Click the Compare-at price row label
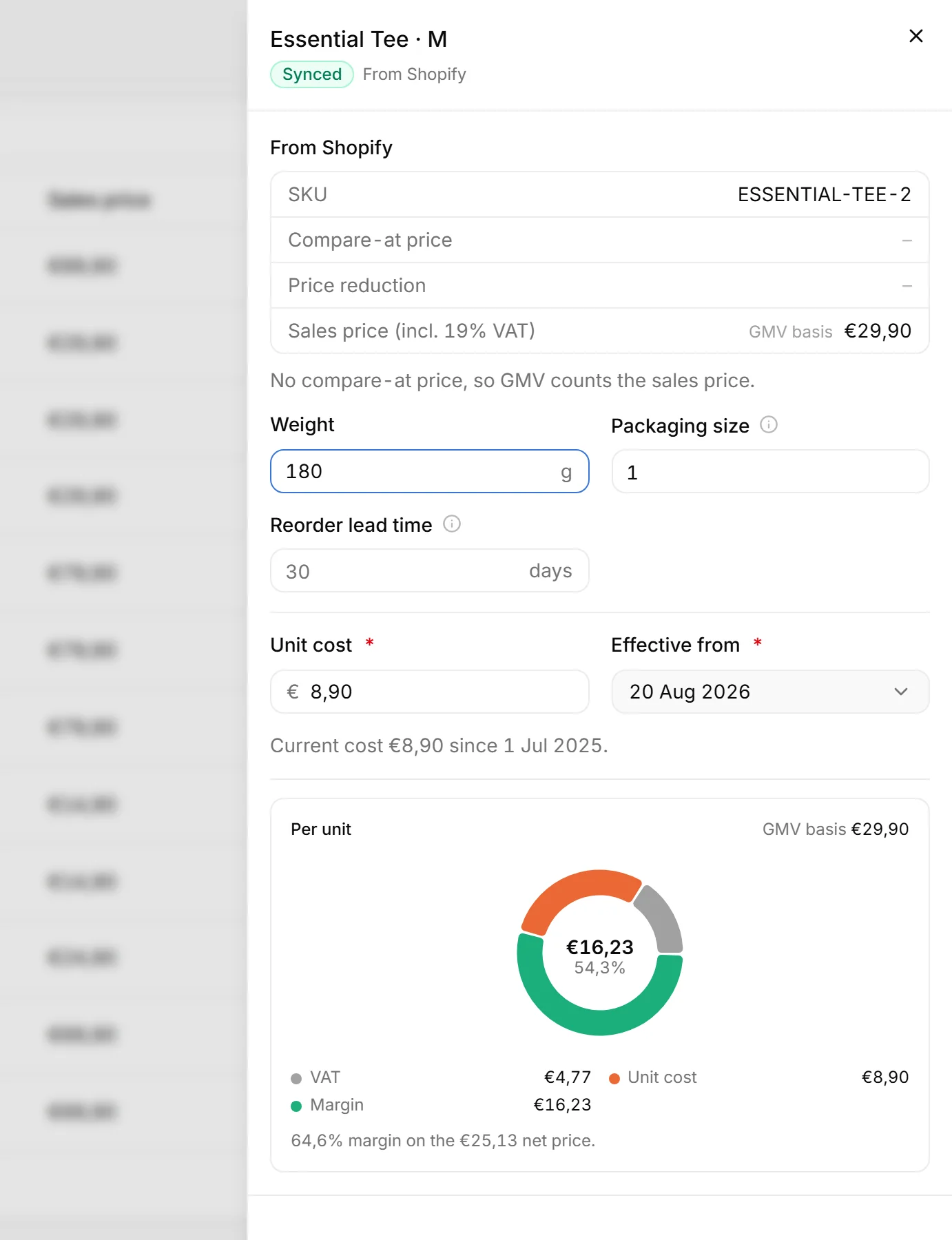Image resolution: width=952 pixels, height=1240 pixels. click(370, 240)
